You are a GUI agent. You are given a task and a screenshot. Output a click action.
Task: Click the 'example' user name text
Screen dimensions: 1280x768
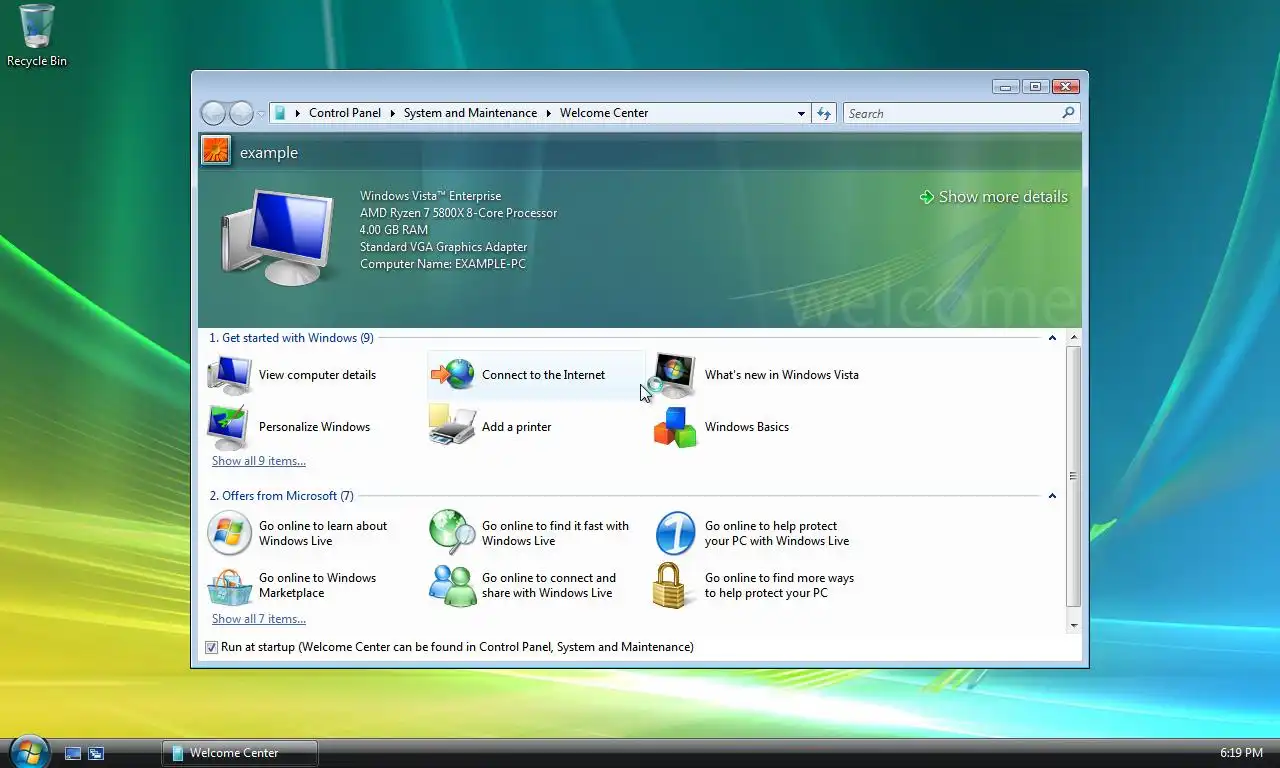[269, 153]
